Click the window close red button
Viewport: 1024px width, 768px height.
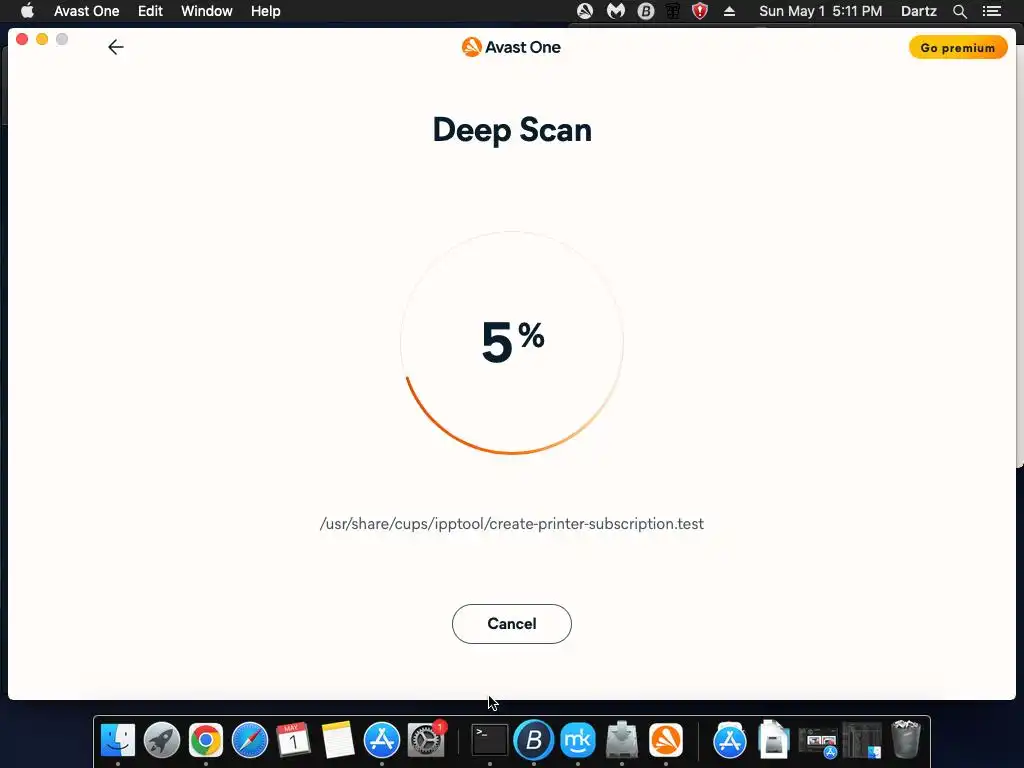[x=22, y=39]
